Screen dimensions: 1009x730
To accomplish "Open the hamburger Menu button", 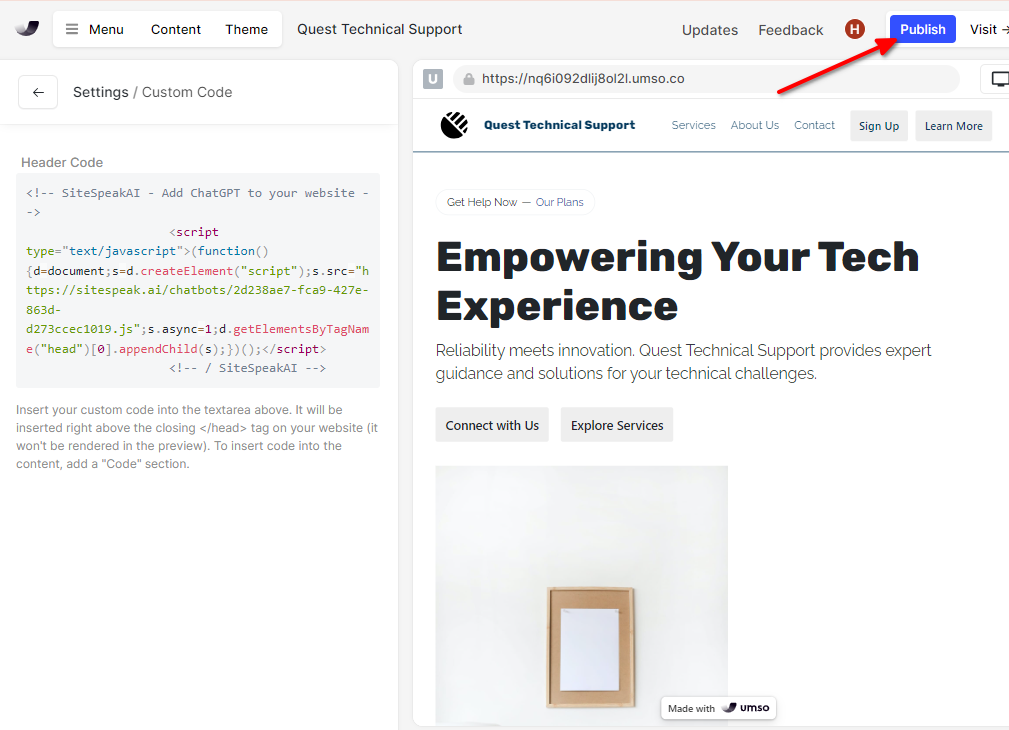I will 95,30.
